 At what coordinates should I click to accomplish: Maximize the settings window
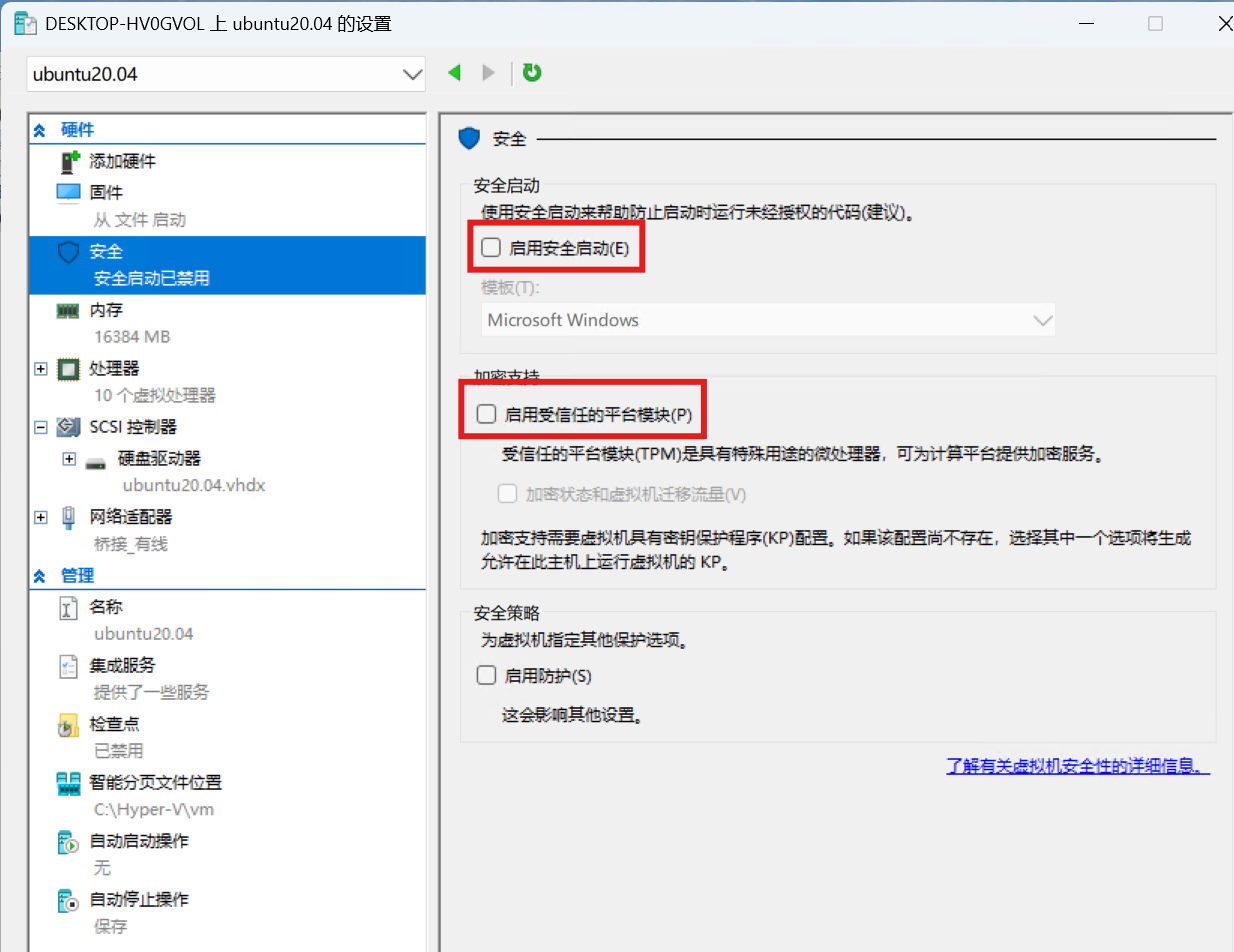click(x=1155, y=24)
